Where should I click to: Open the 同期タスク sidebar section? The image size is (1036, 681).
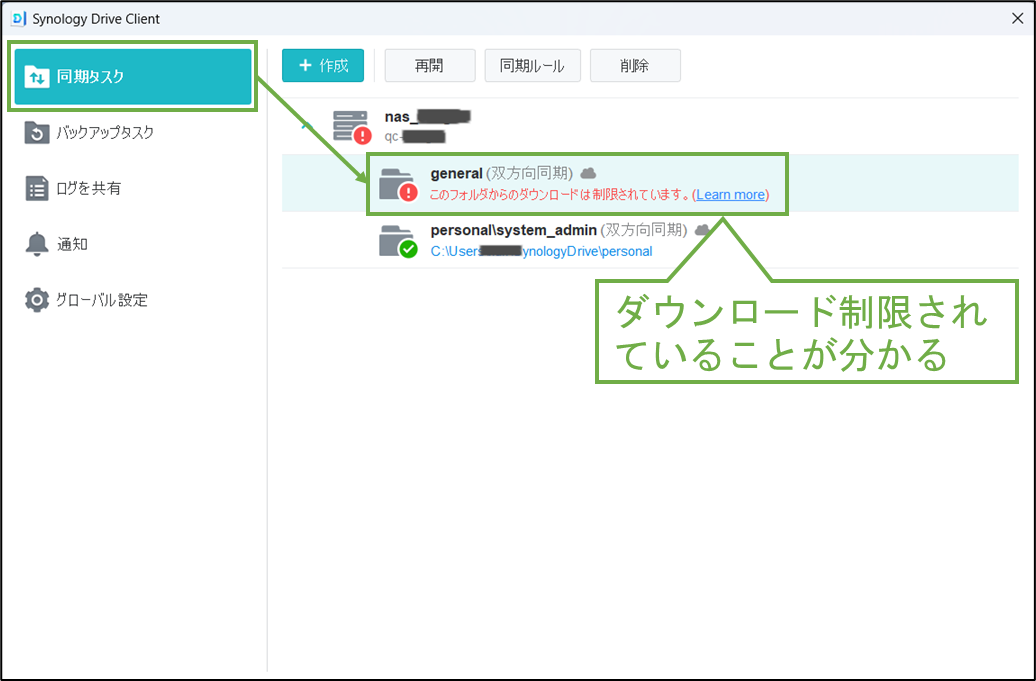pos(133,77)
